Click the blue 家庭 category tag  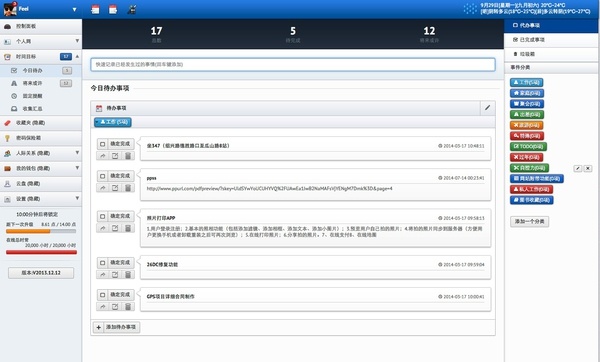(527, 93)
